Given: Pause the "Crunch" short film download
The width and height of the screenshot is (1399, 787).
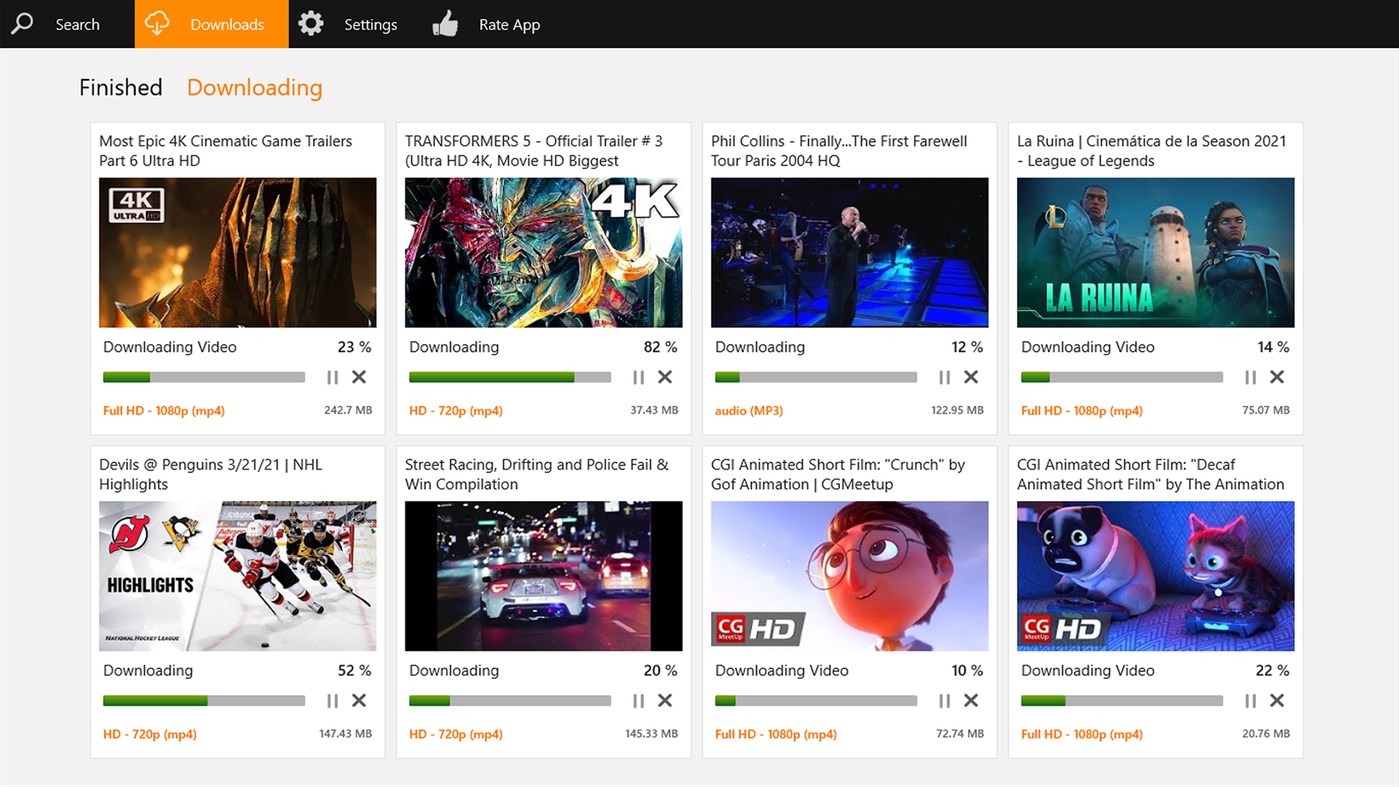Looking at the screenshot, I should 944,701.
